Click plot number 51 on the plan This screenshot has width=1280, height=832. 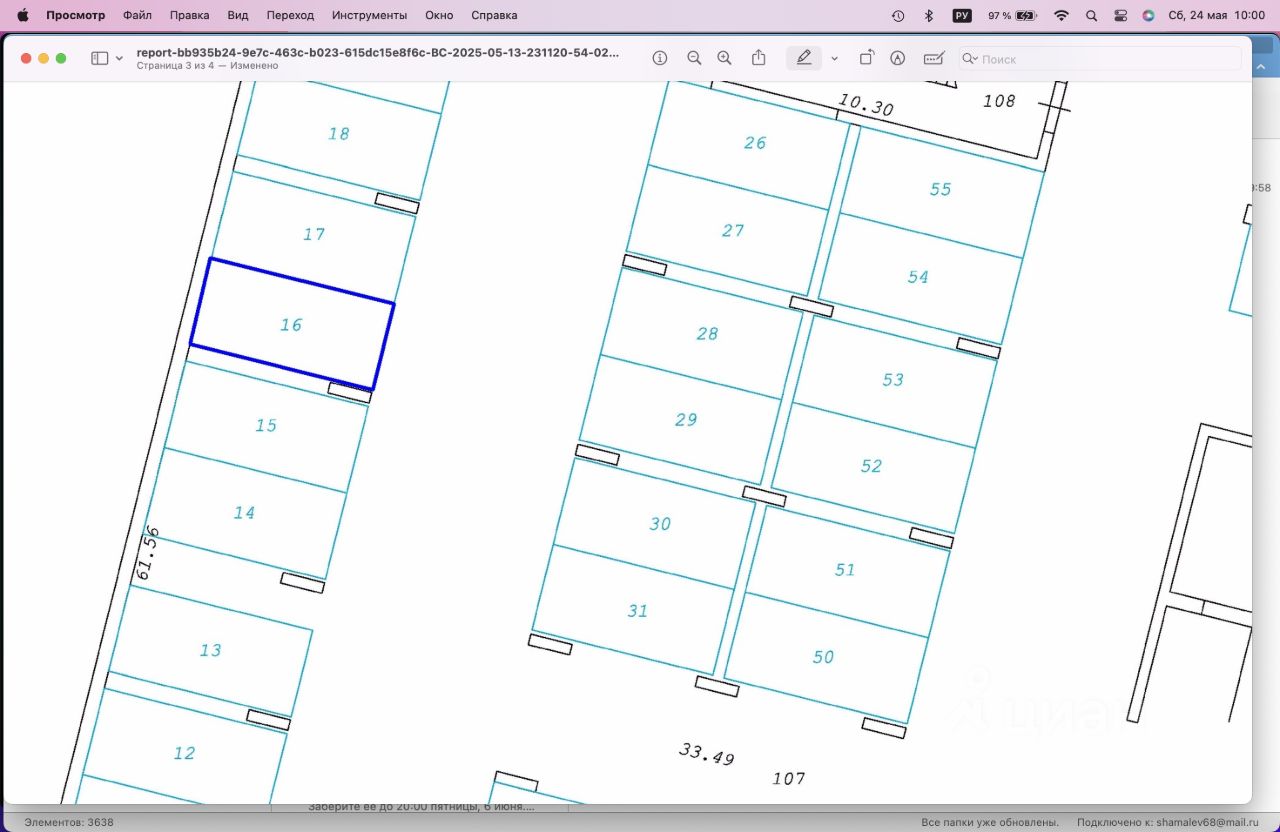tap(845, 569)
